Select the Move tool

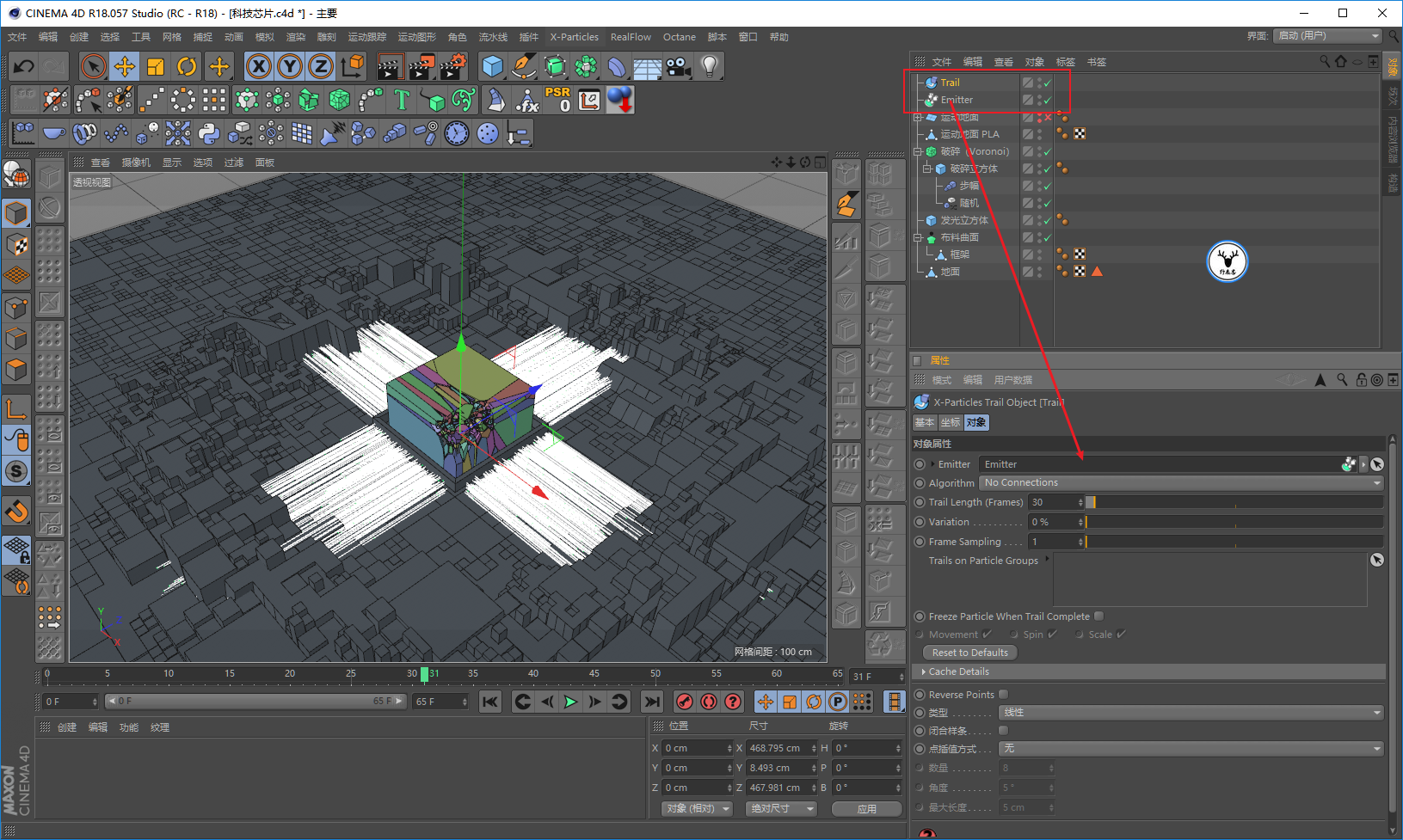(x=125, y=66)
